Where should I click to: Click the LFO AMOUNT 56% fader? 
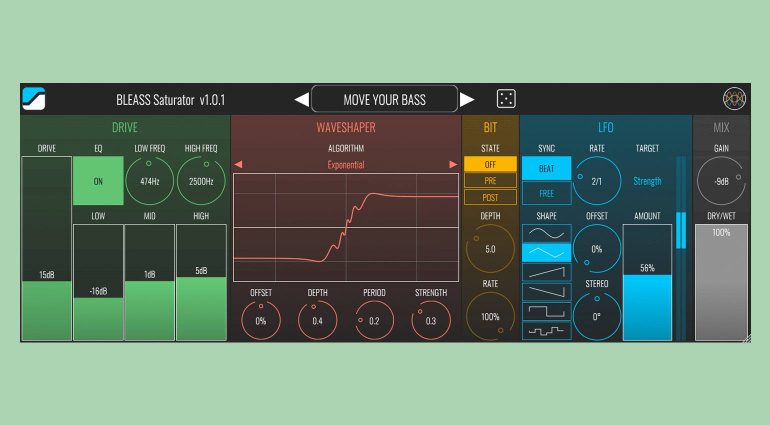coord(647,283)
